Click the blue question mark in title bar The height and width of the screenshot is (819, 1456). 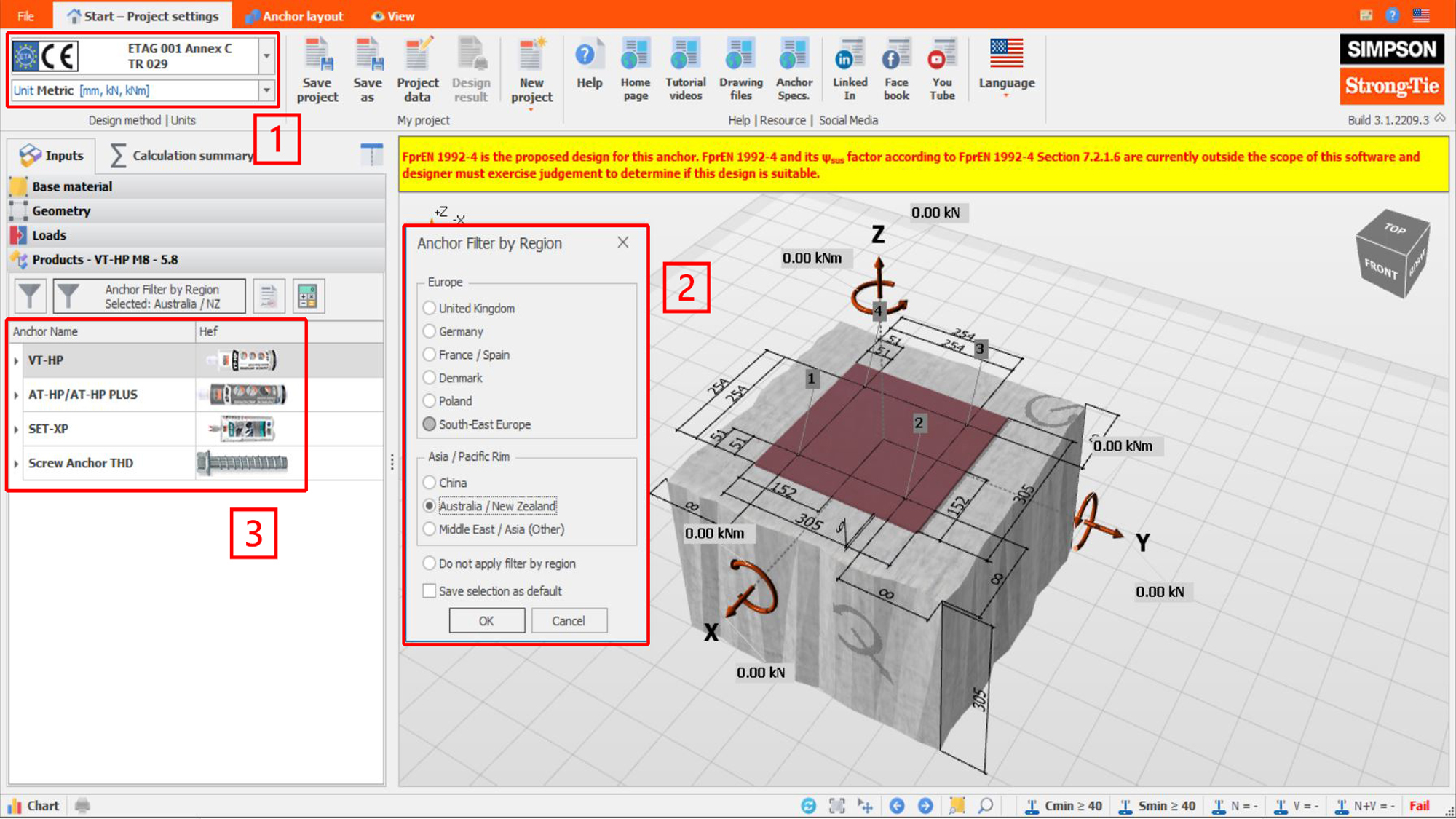click(1392, 15)
